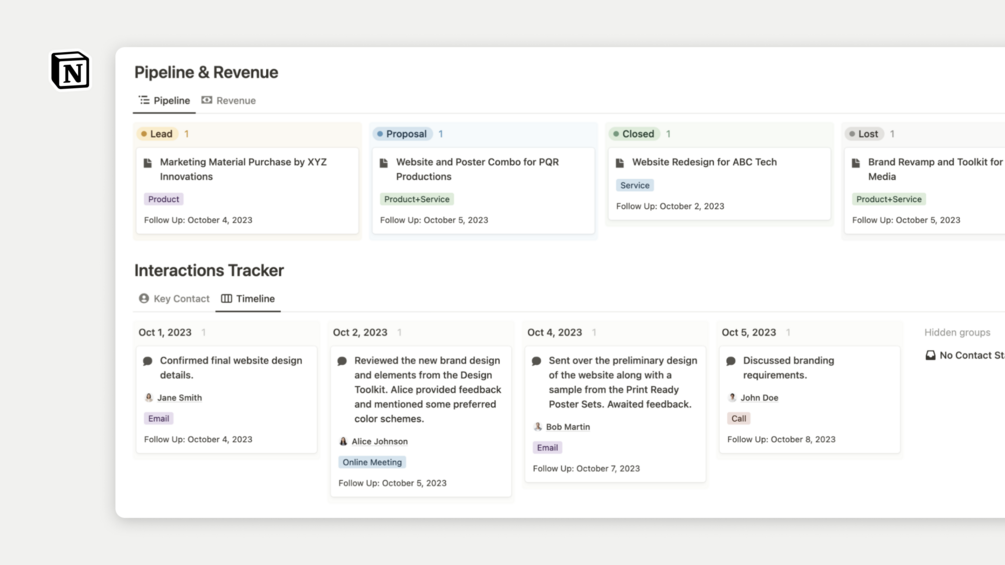Click the Oct 4, 2023 column header

pyautogui.click(x=554, y=333)
